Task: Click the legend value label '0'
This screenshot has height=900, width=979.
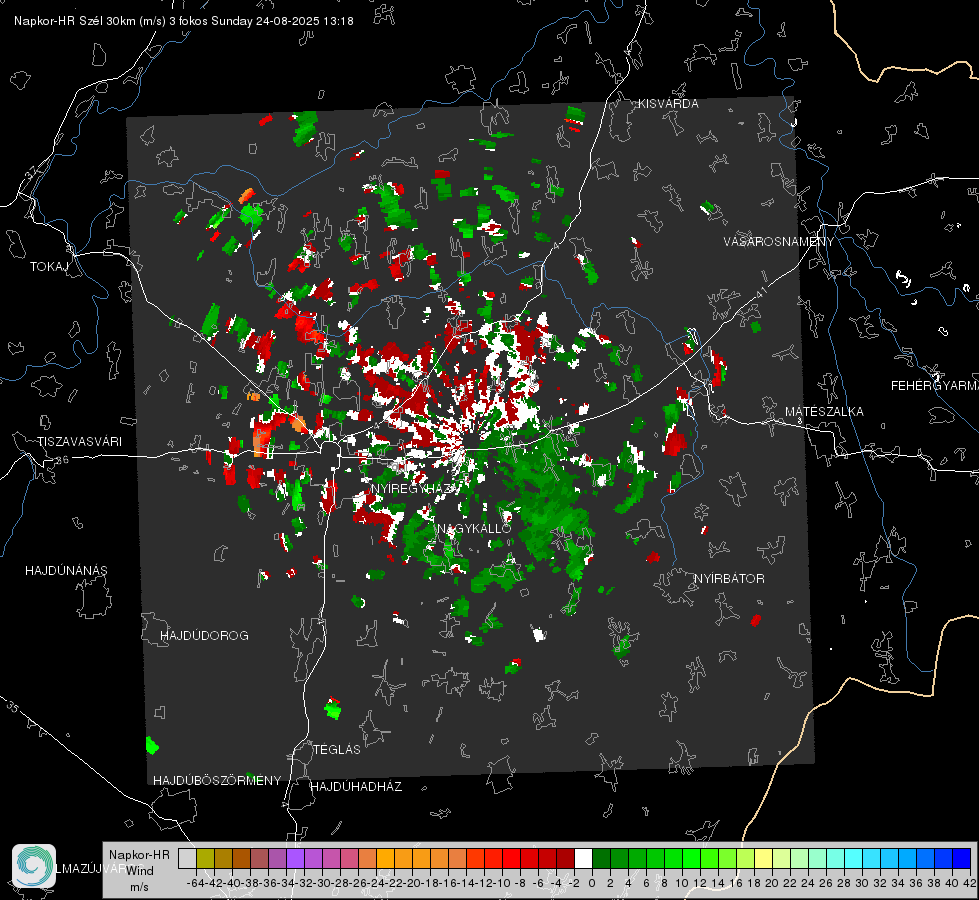Action: pyautogui.click(x=592, y=884)
